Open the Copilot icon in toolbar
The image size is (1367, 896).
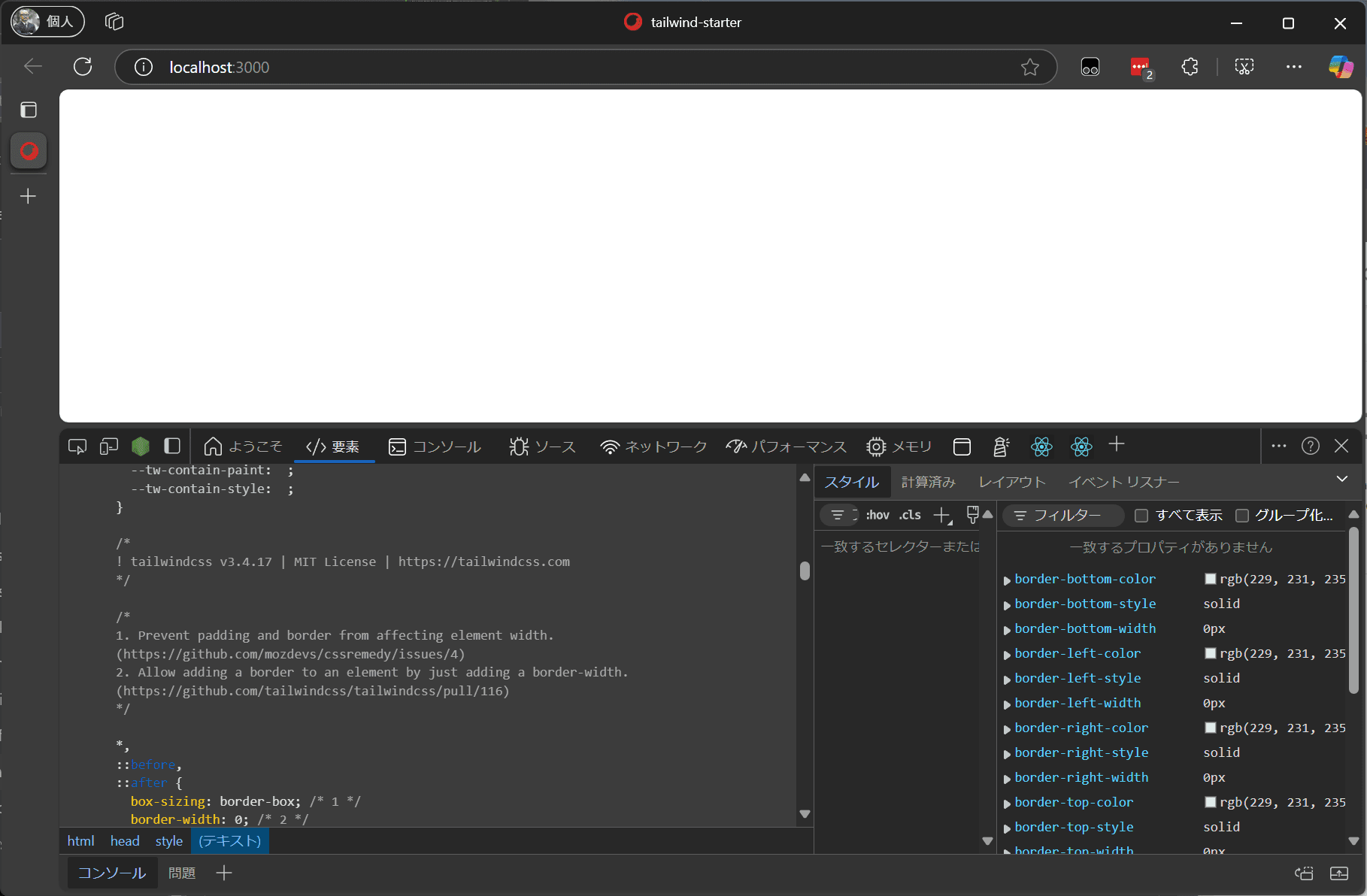pos(1340,67)
